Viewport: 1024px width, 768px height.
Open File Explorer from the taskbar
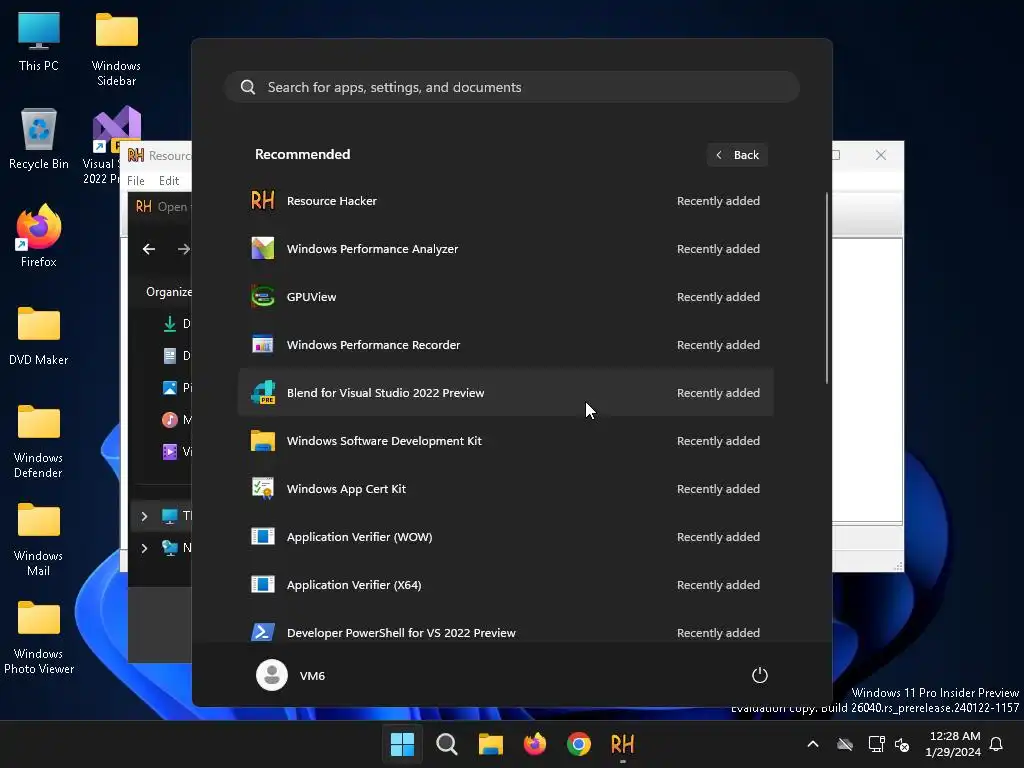[x=490, y=744]
